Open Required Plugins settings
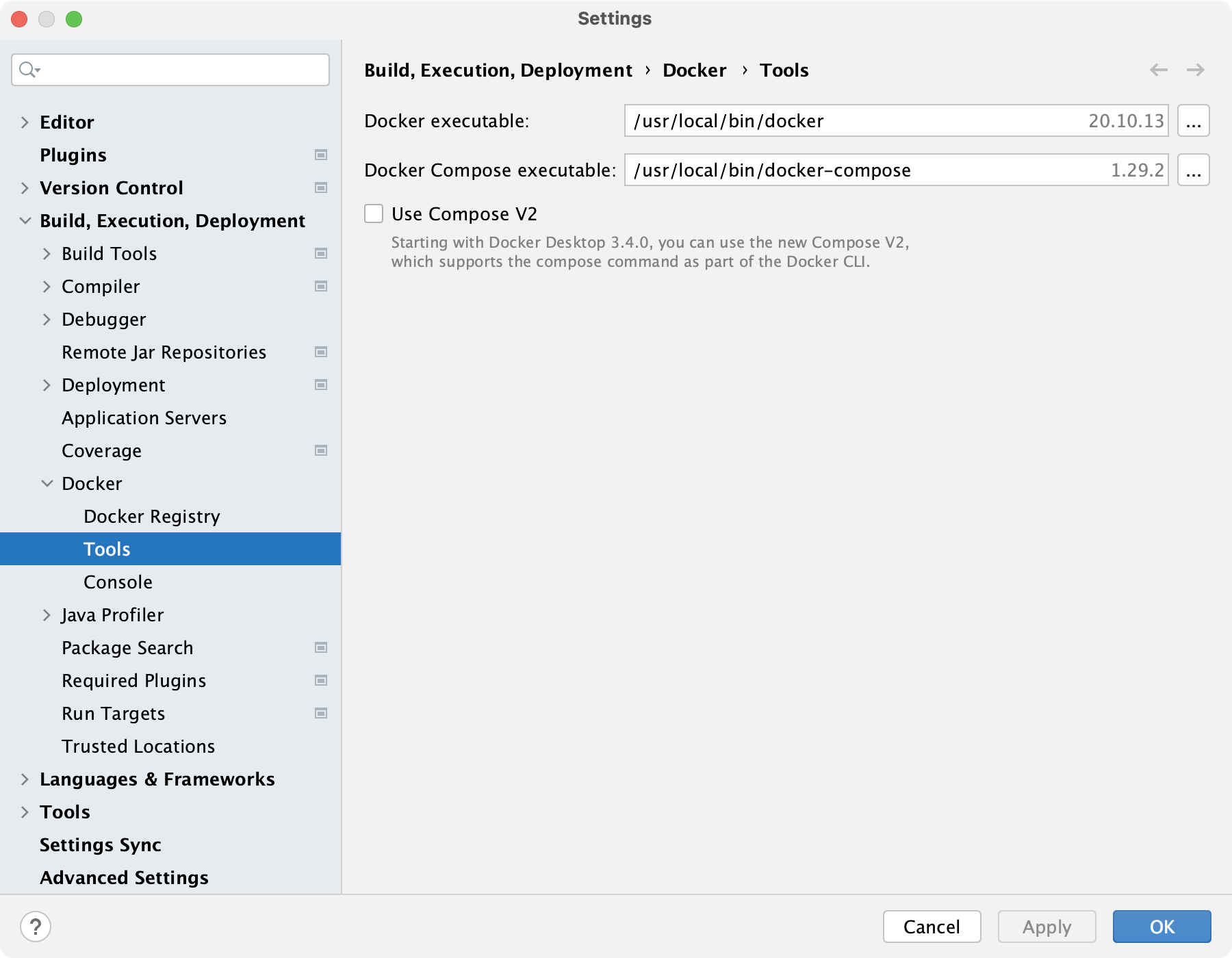 tap(134, 681)
